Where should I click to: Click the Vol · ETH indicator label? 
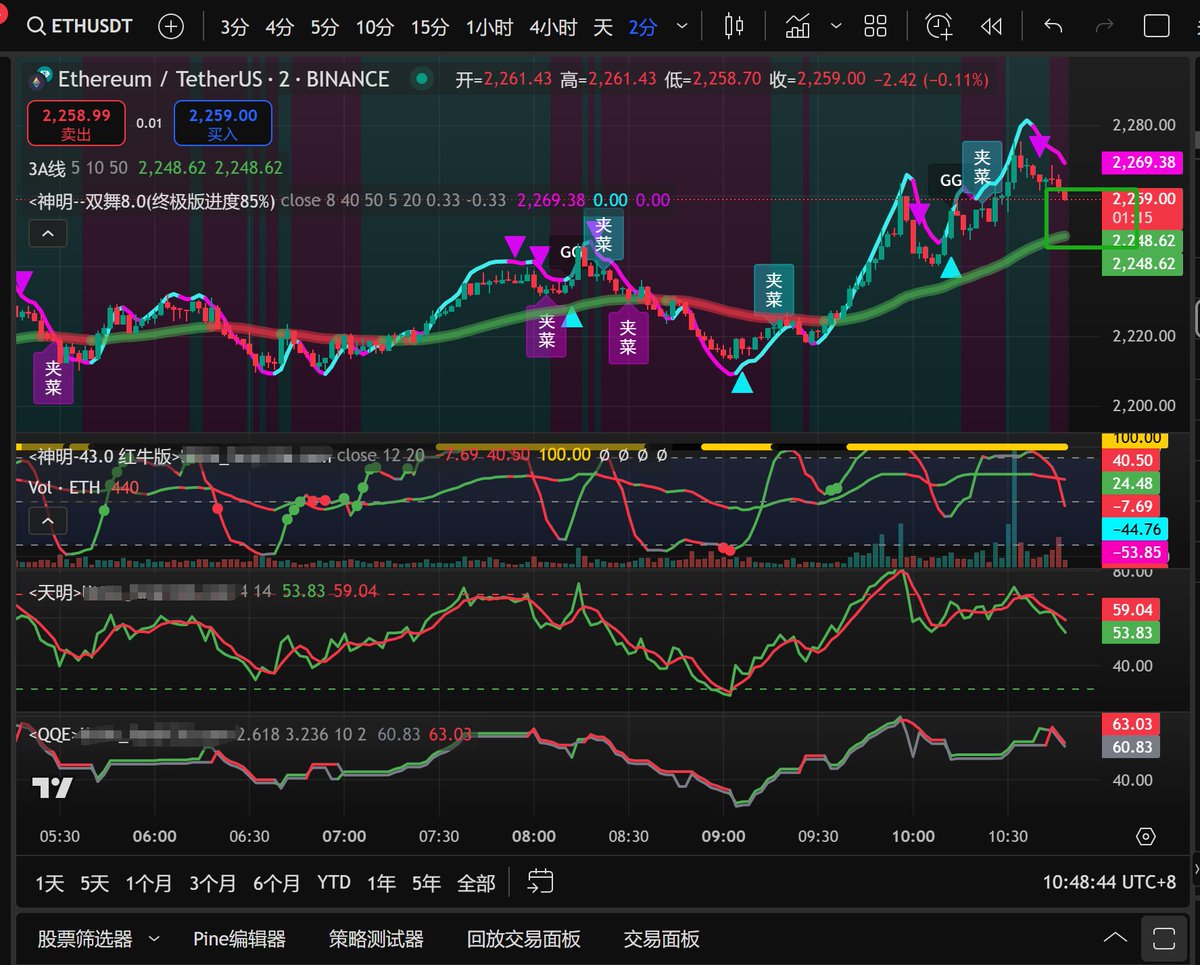pyautogui.click(x=64, y=488)
